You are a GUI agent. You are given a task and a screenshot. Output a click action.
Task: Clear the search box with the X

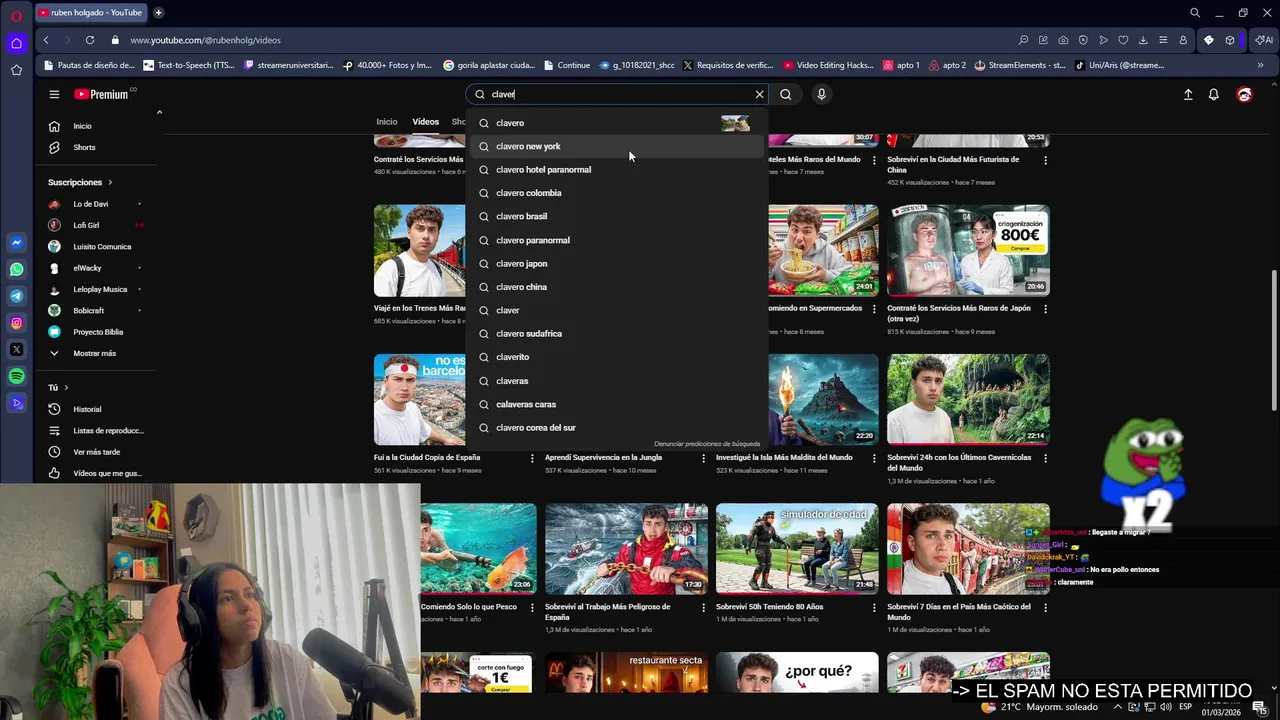759,94
